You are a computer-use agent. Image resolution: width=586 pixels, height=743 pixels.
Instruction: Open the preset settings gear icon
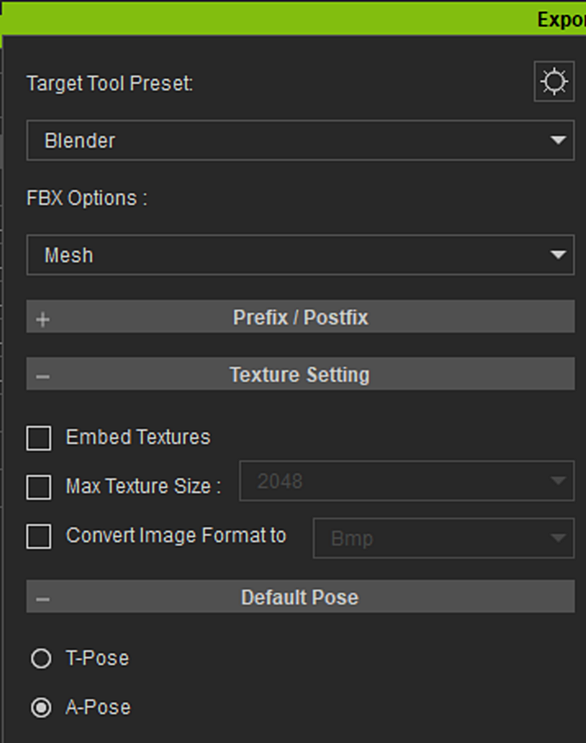554,82
